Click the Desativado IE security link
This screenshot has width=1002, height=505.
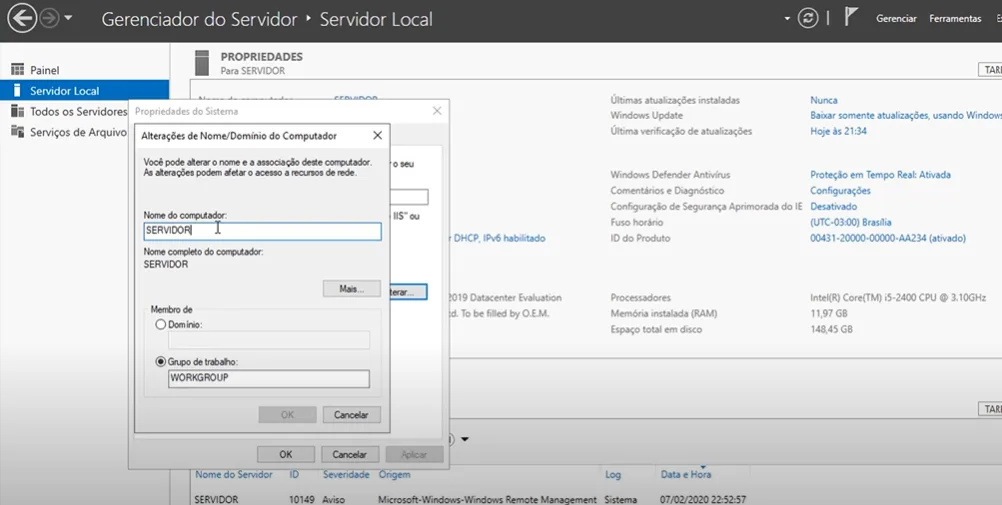834,206
